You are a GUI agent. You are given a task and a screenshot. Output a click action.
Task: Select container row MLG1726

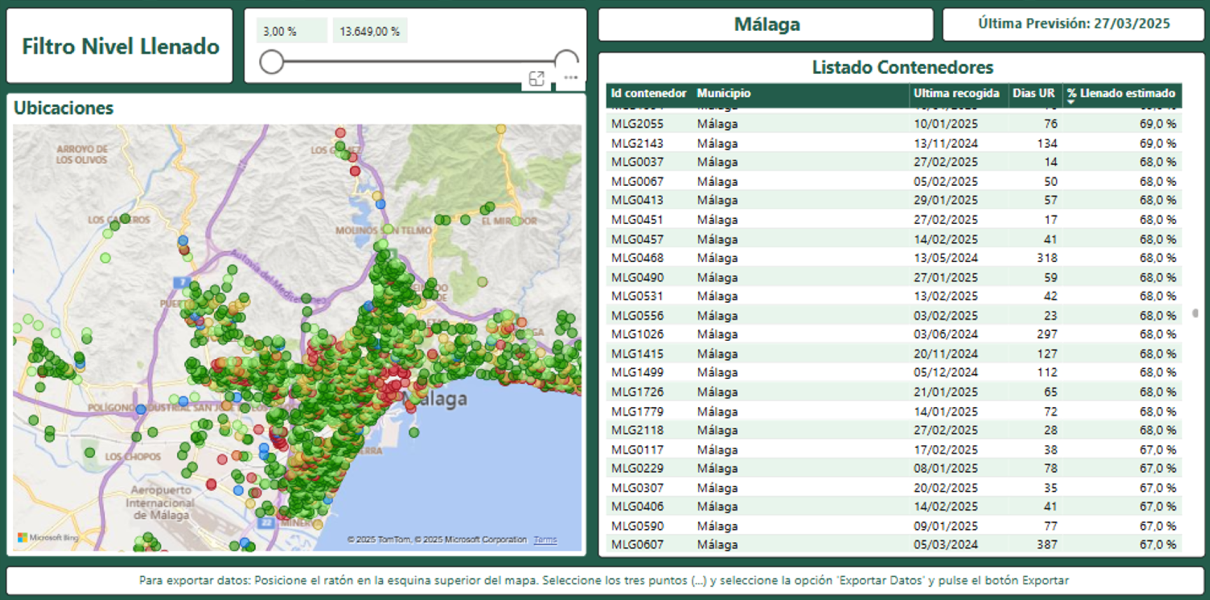point(895,392)
